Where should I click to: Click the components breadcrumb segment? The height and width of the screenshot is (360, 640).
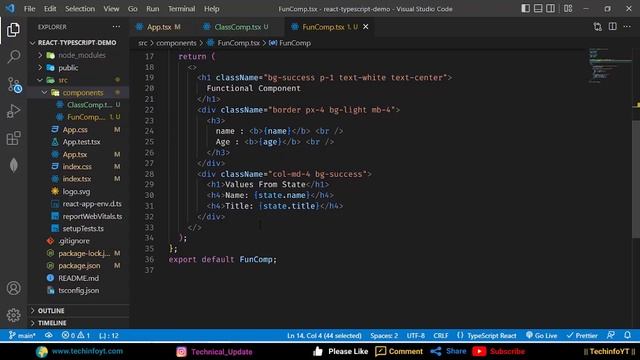click(176, 43)
